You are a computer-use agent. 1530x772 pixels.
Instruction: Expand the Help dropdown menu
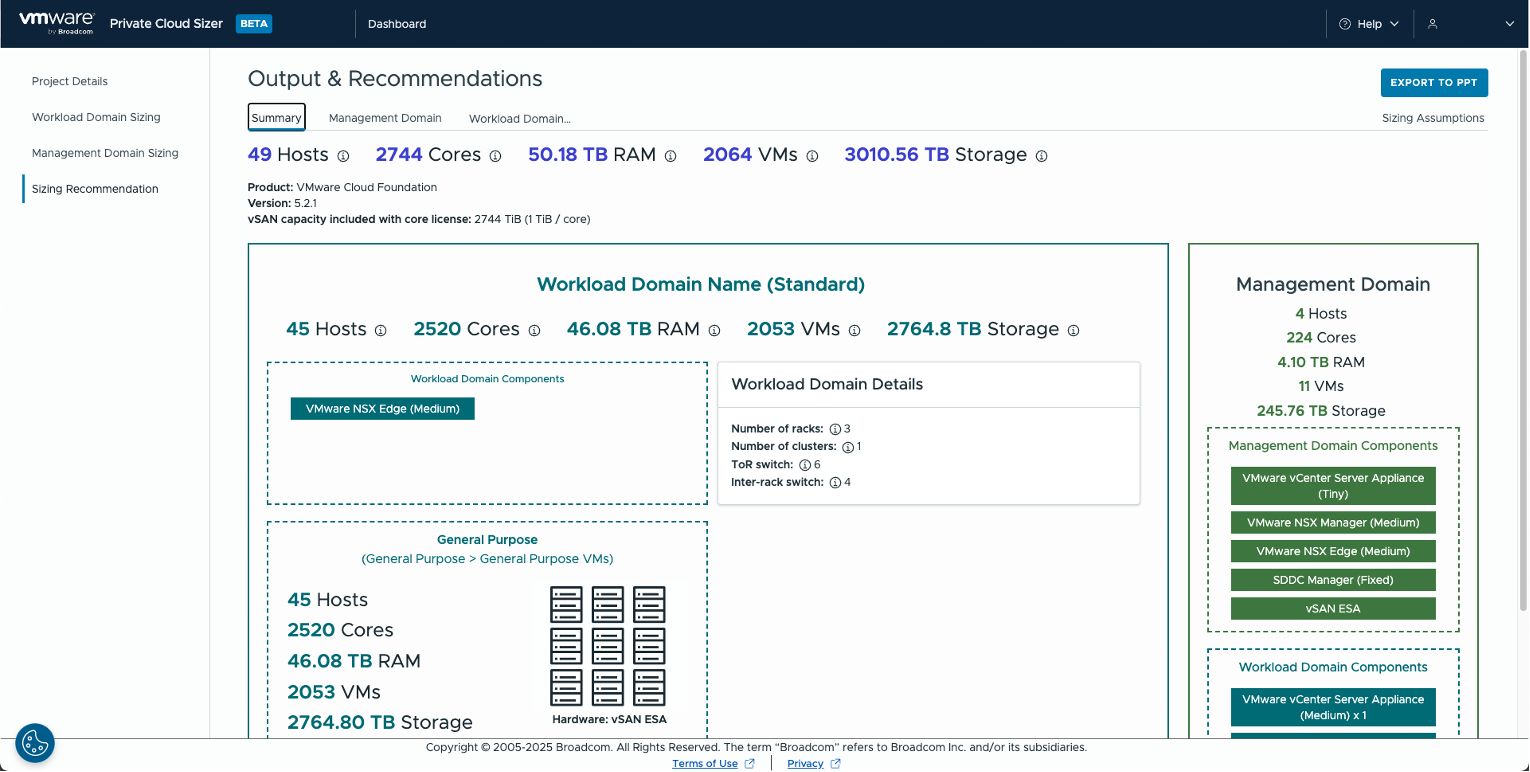pos(1369,24)
